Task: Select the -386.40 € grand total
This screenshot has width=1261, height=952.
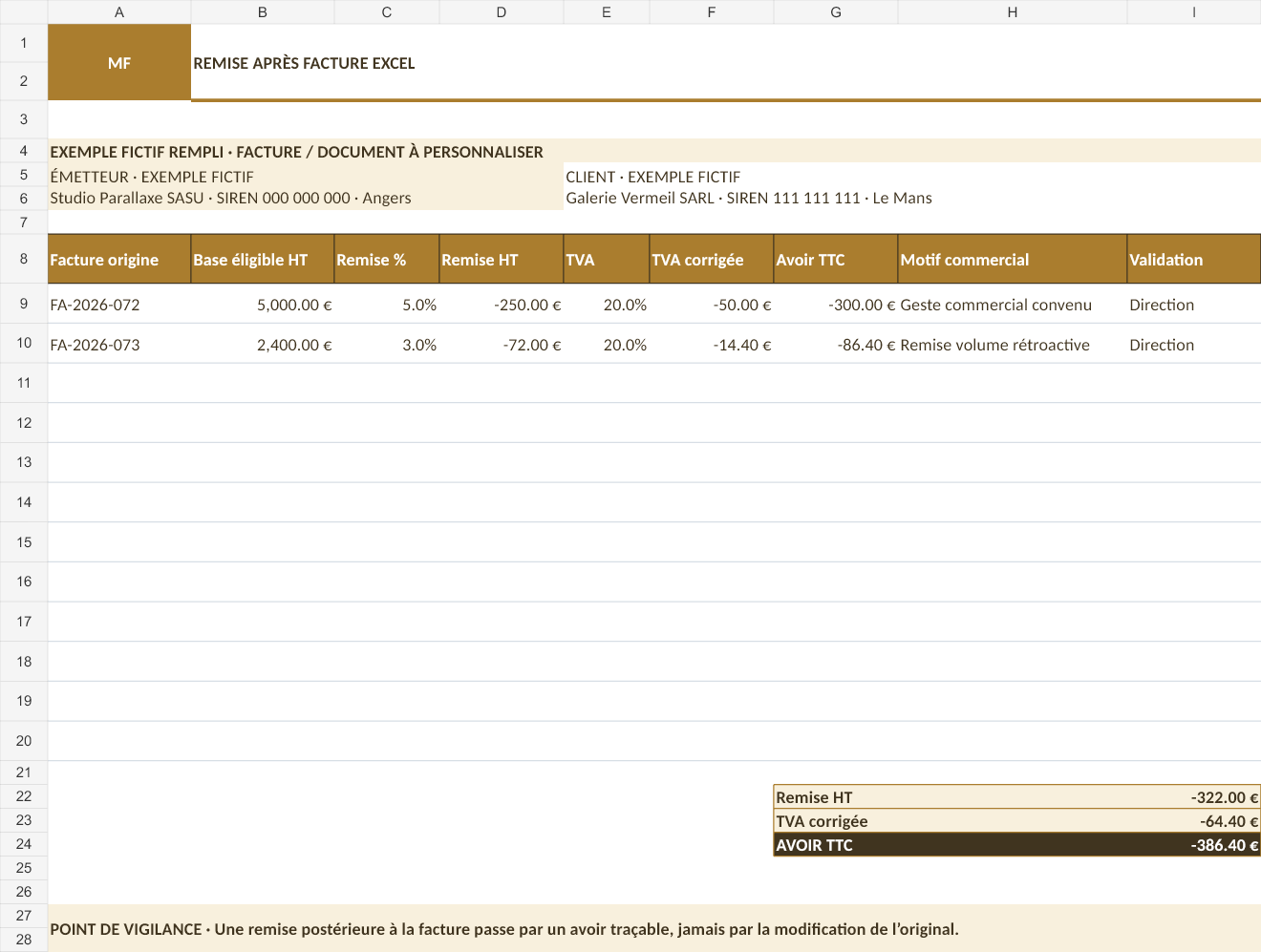Action: (x=1225, y=844)
